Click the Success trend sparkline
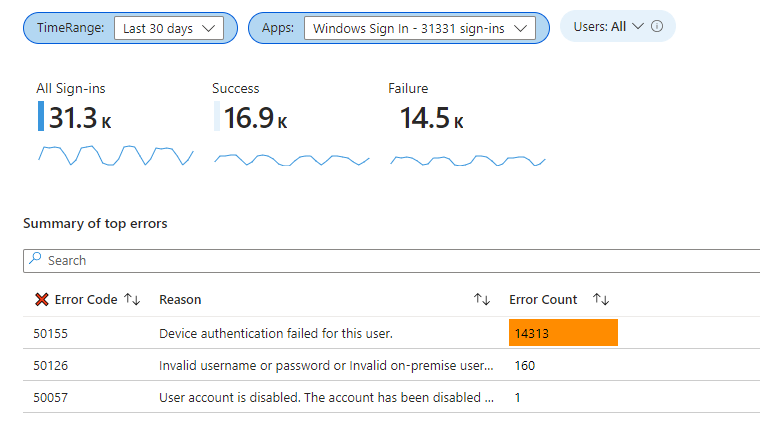This screenshot has height=426, width=760. (x=292, y=160)
